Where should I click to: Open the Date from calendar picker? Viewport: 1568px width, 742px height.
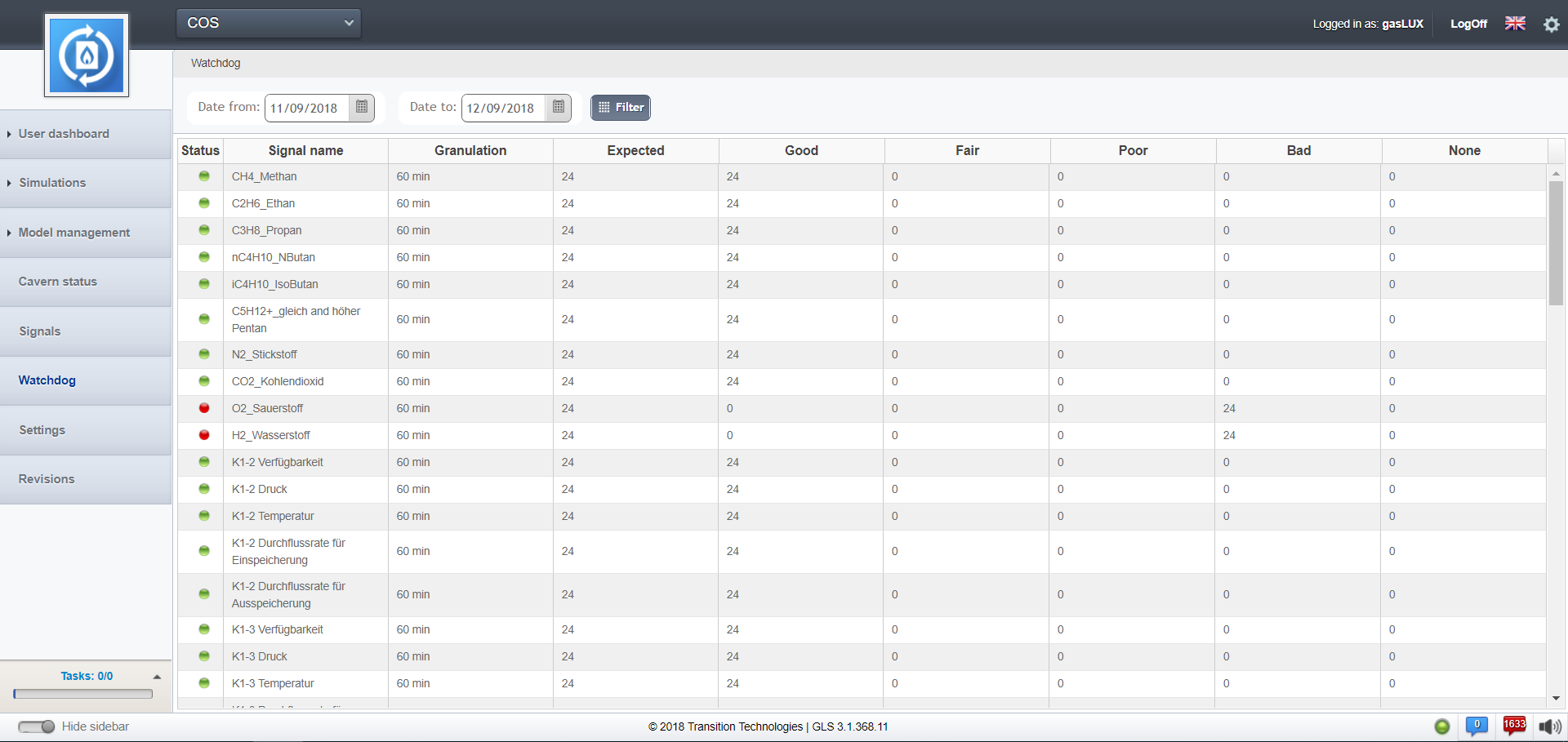click(362, 107)
